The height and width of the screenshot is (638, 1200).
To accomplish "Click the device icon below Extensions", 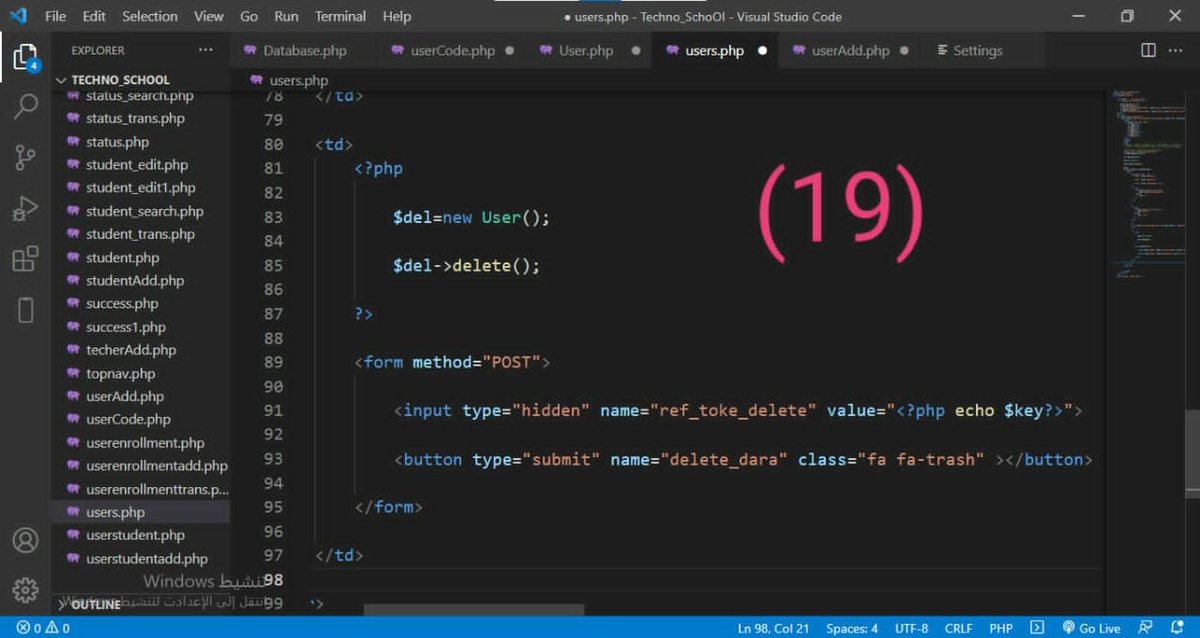I will (25, 310).
